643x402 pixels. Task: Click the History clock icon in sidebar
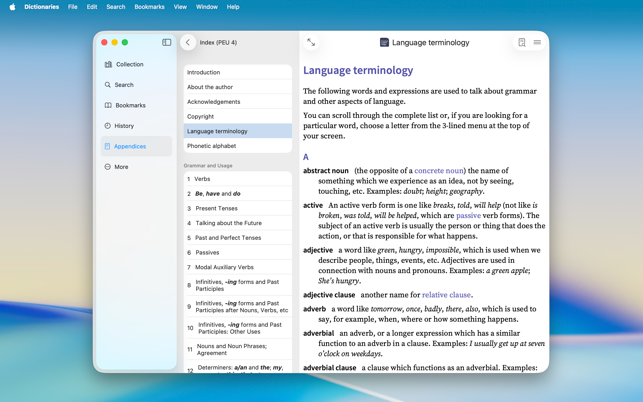107,126
